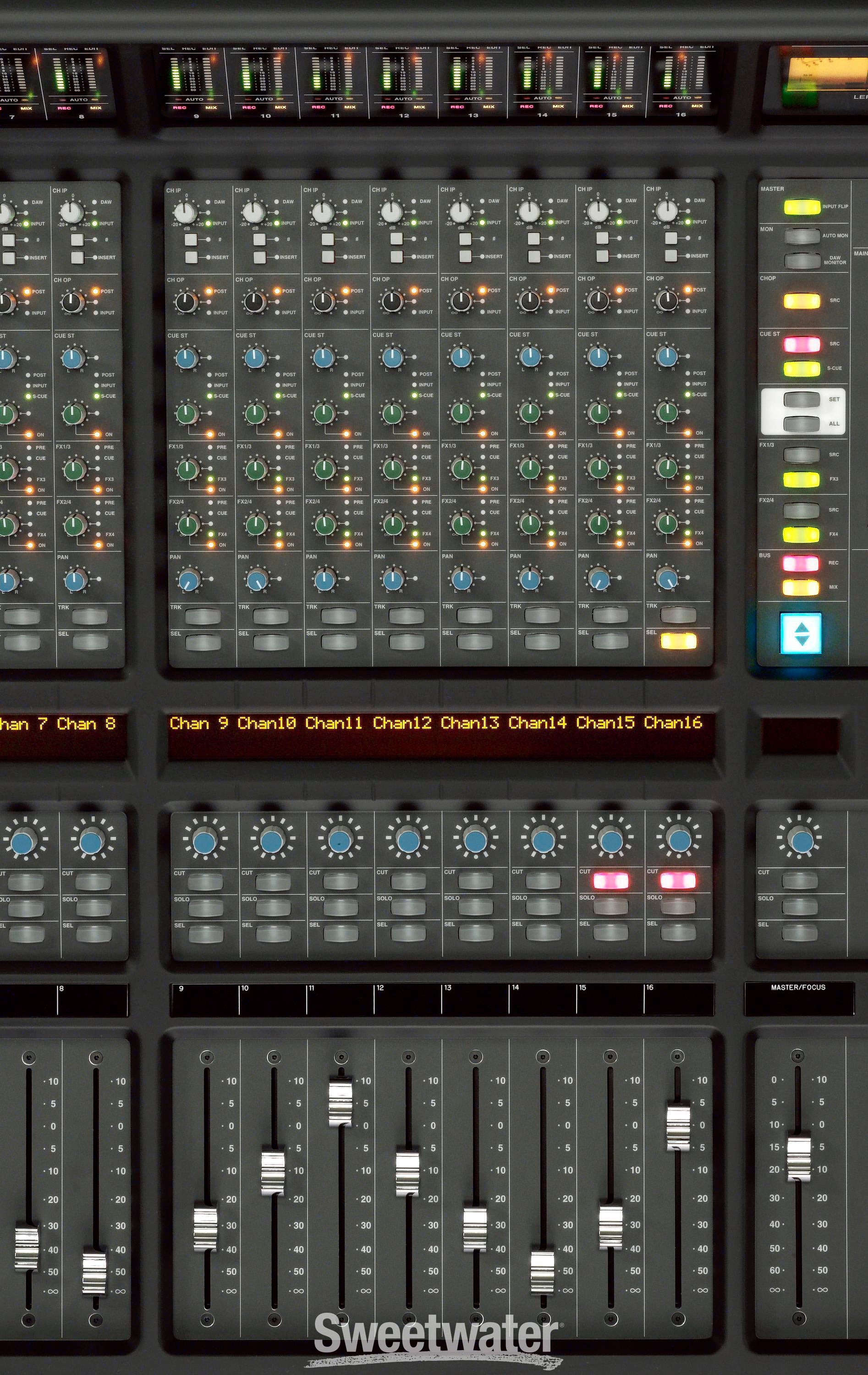The height and width of the screenshot is (1375, 868).
Task: Mute channel 12 with its CUT button
Action: 408,881
